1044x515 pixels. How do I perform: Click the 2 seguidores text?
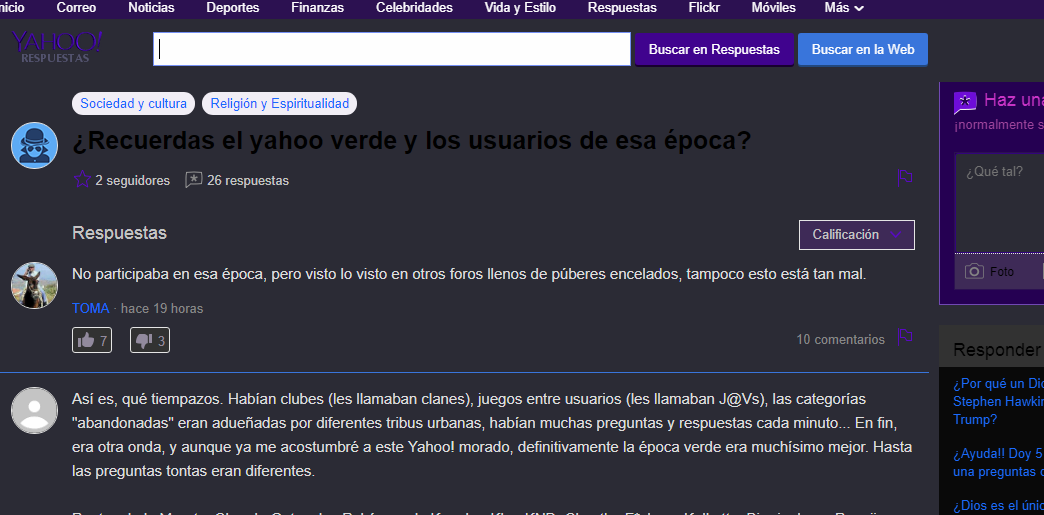click(132, 181)
